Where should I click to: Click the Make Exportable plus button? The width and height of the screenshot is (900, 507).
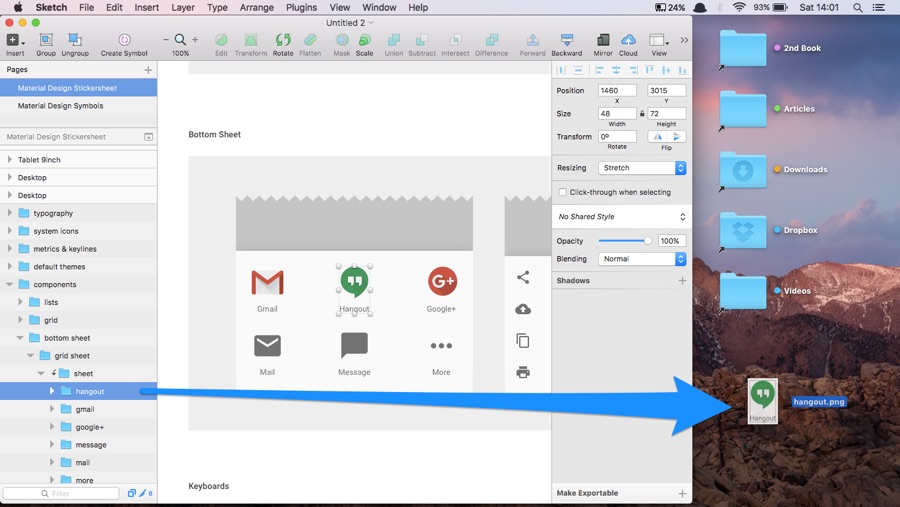[682, 493]
